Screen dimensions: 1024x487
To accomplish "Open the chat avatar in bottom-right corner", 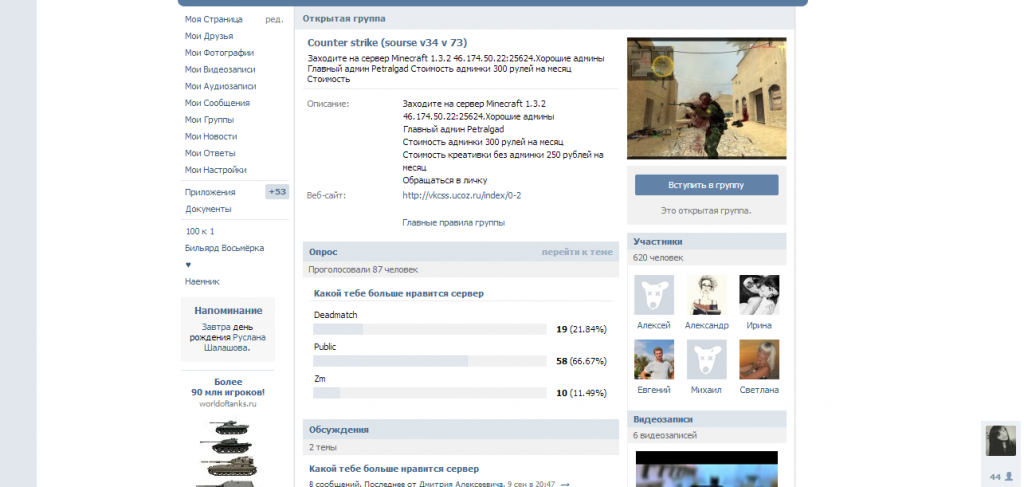I will click(1001, 441).
